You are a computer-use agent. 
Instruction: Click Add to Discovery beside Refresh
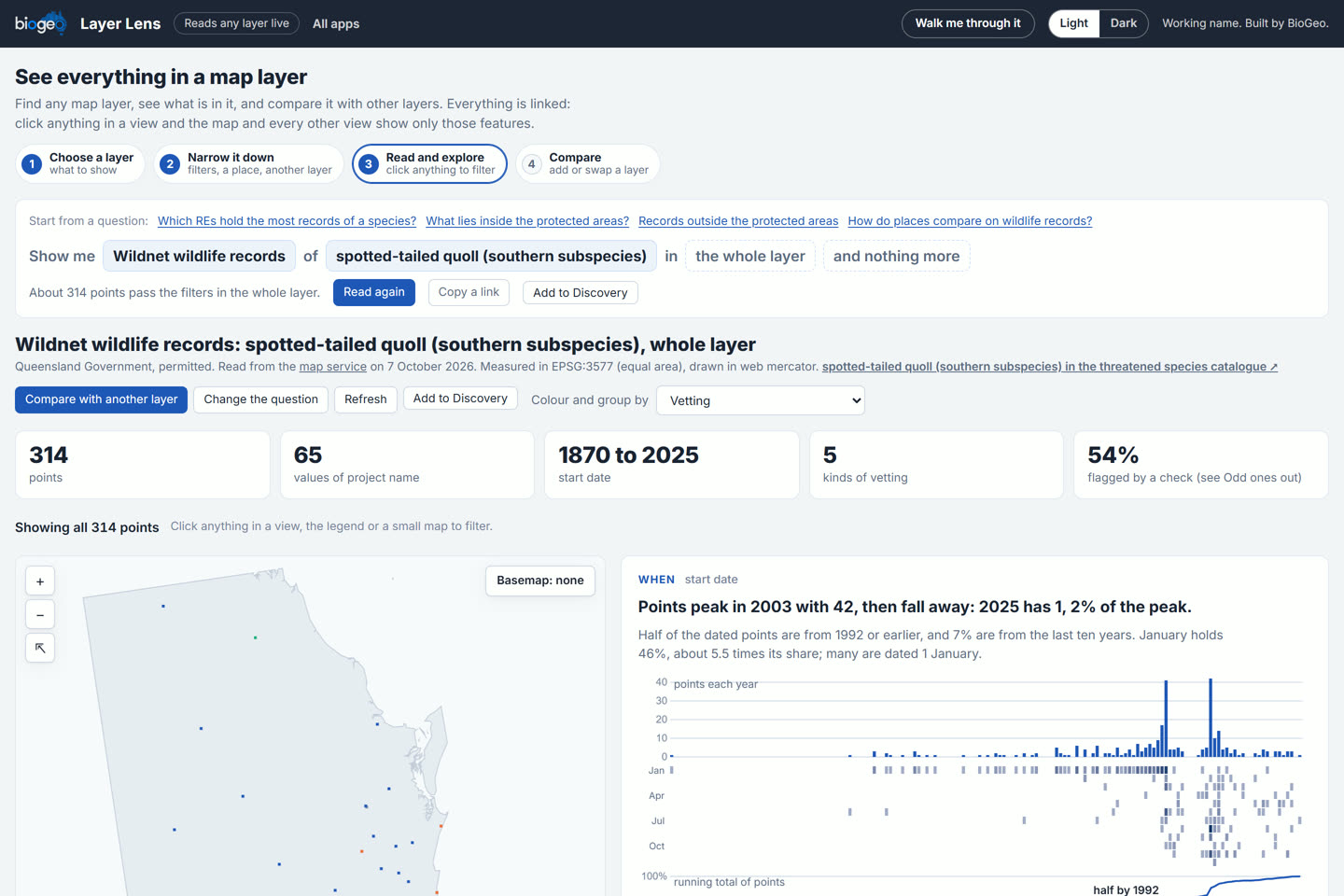(460, 399)
